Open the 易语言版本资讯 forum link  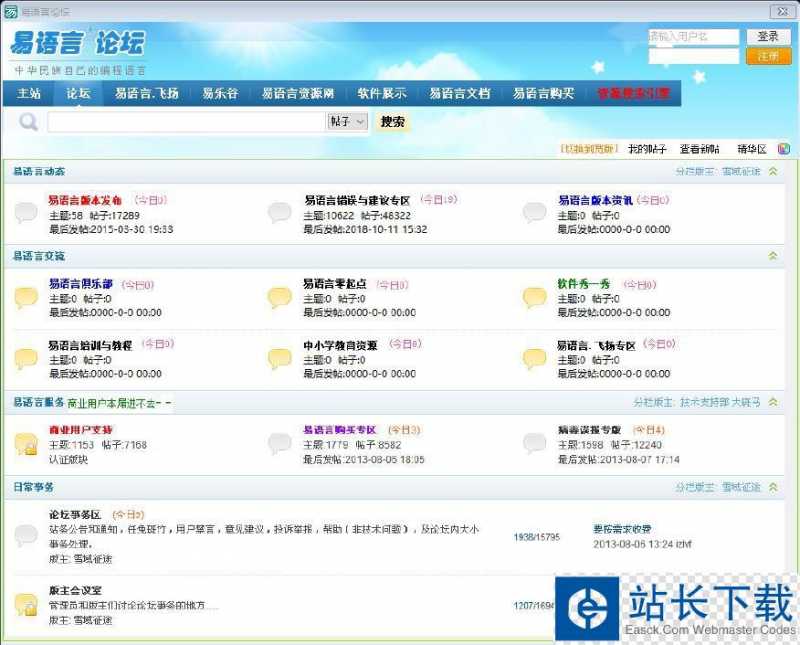[595, 200]
